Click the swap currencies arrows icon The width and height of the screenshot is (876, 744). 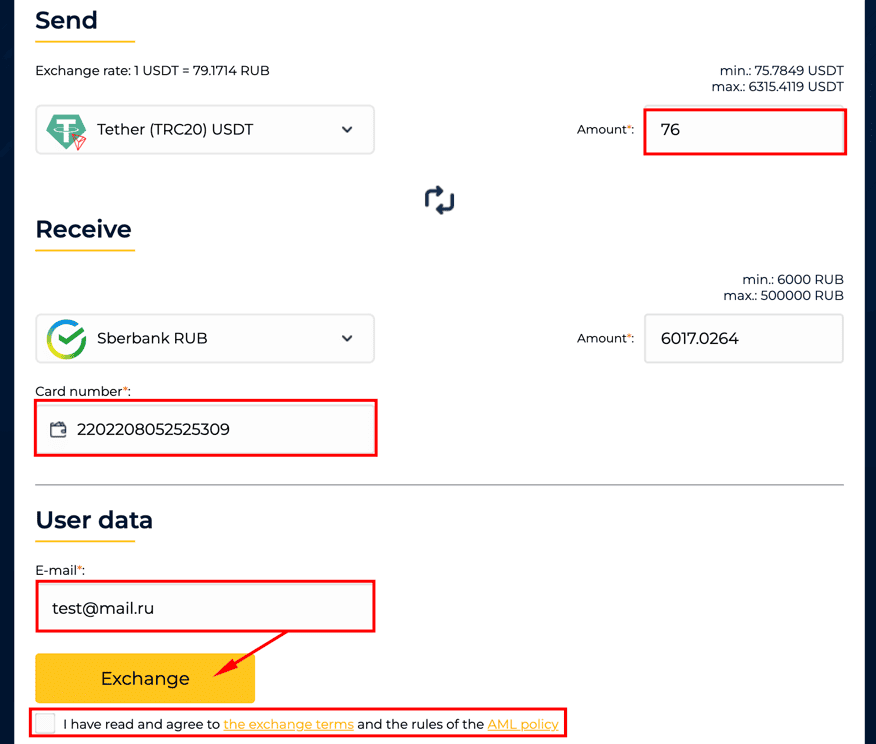click(x=439, y=200)
